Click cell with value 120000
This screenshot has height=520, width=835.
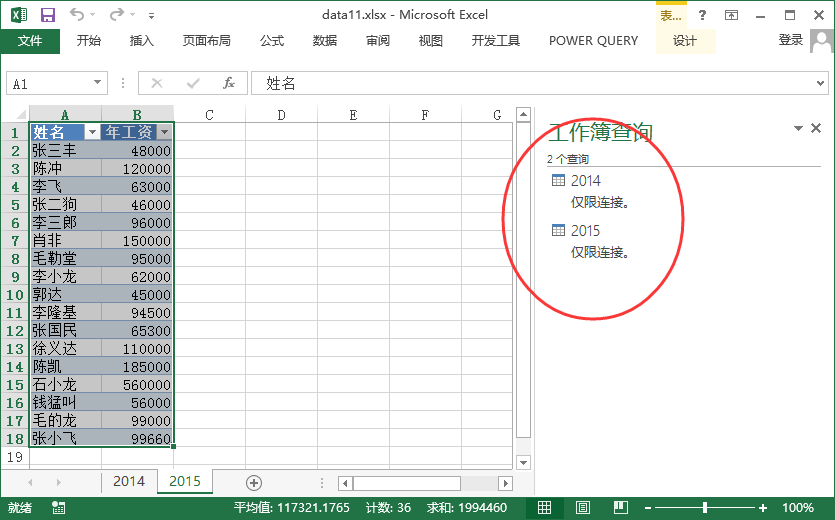point(137,169)
